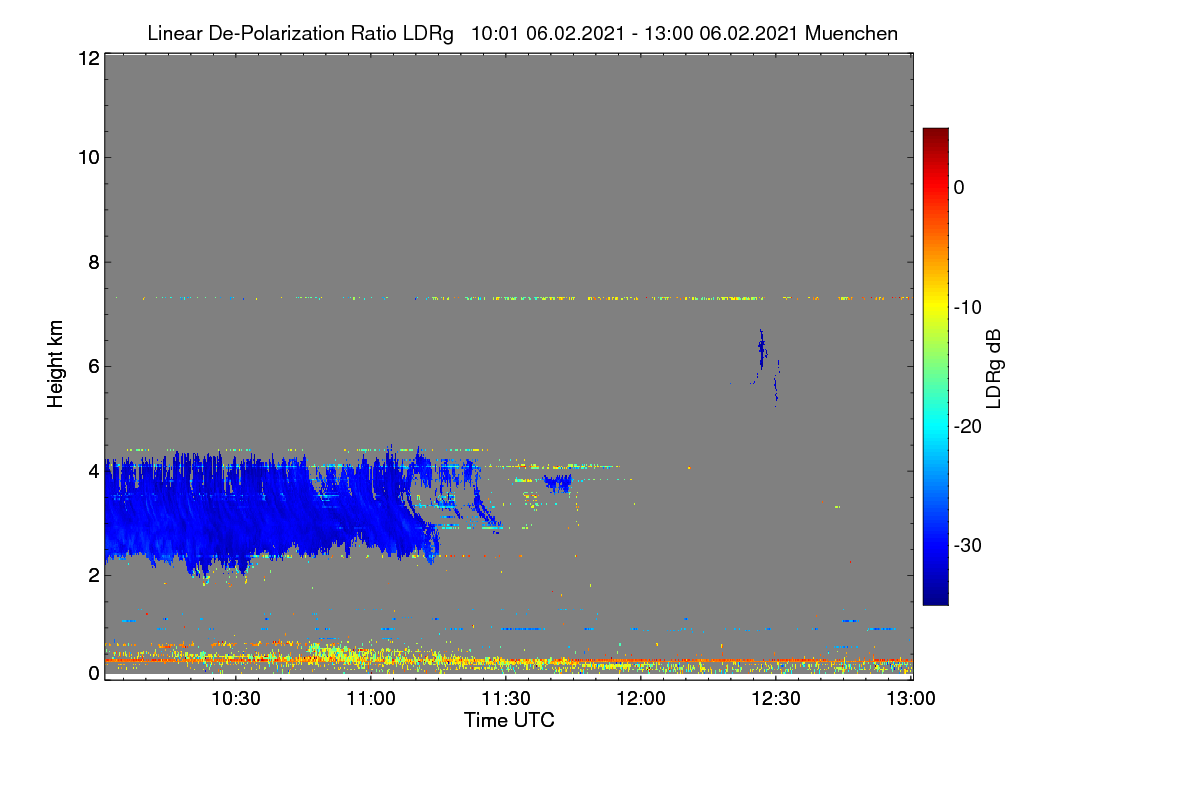Click the Height km axis title
The height and width of the screenshot is (800, 1200).
(x=56, y=364)
